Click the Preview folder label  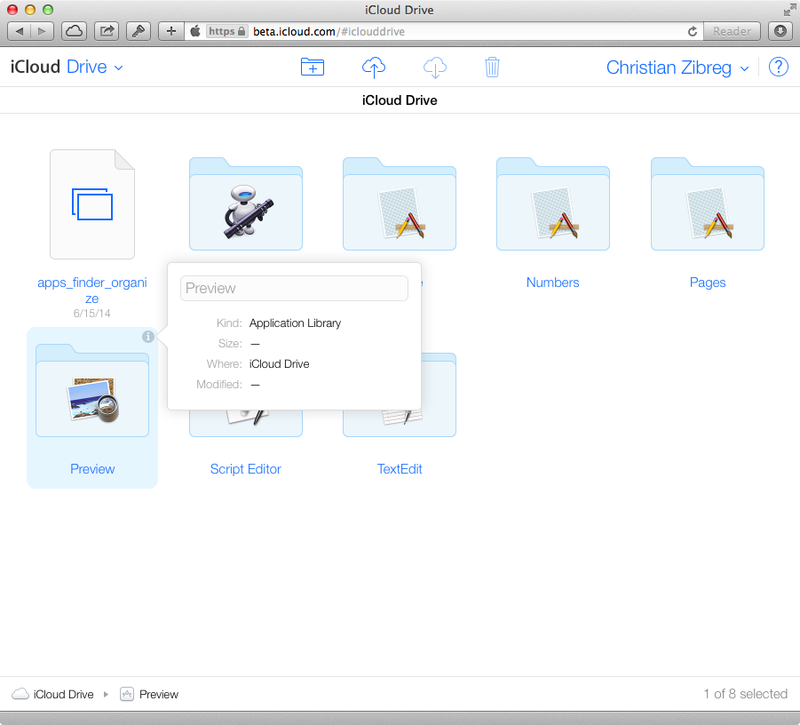[92, 469]
